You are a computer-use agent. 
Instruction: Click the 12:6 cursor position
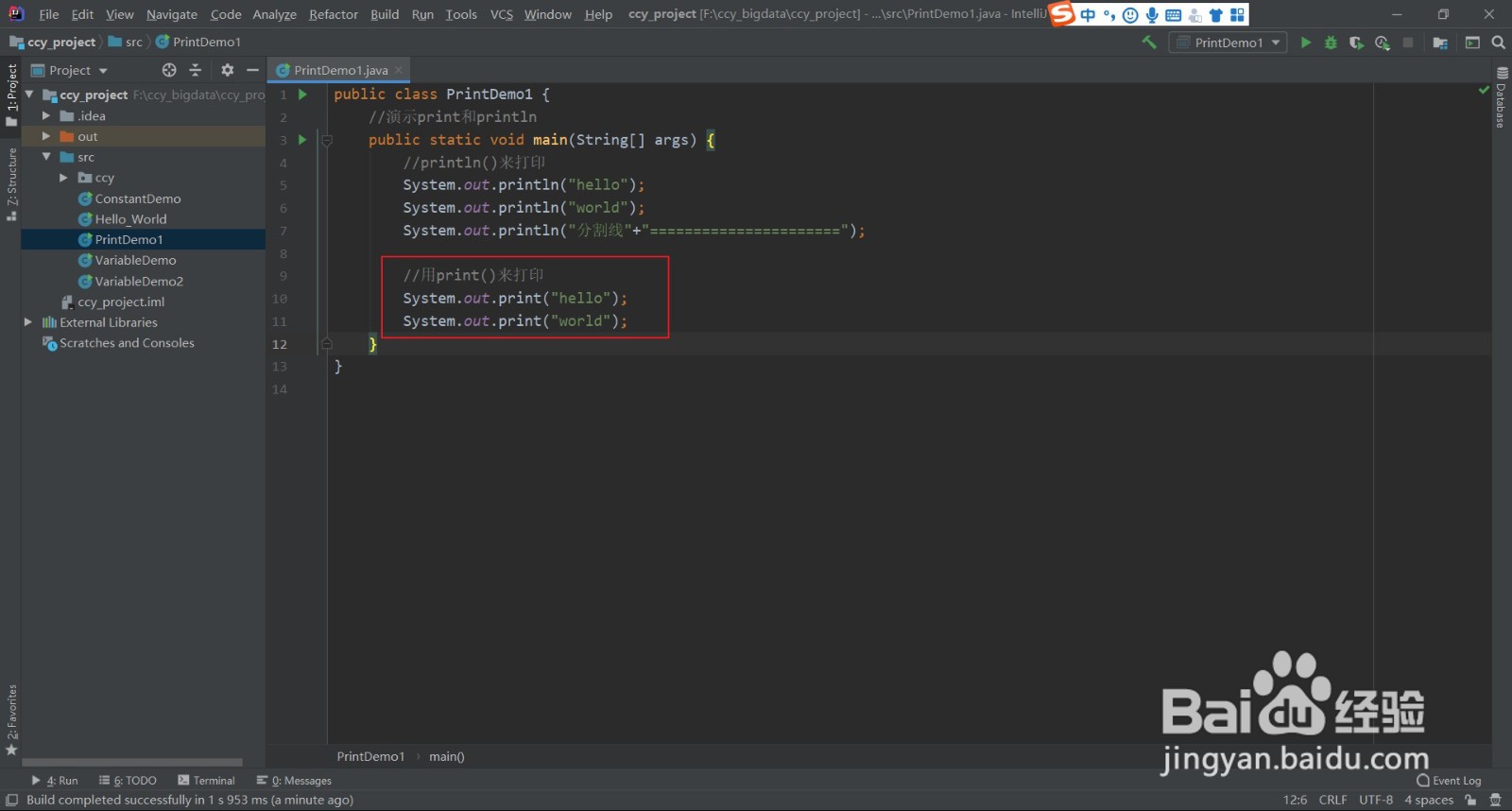(1295, 800)
